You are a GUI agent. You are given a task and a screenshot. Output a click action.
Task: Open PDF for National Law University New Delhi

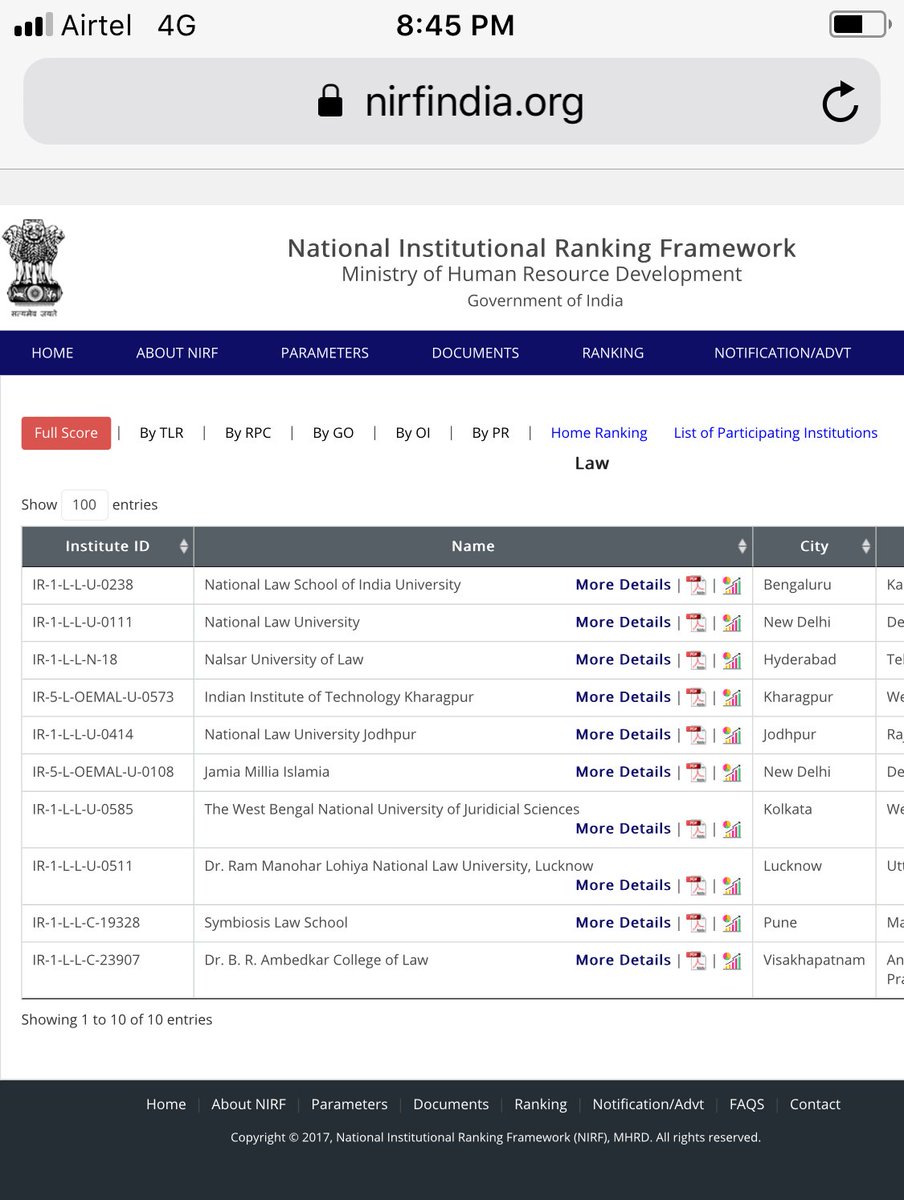696,622
